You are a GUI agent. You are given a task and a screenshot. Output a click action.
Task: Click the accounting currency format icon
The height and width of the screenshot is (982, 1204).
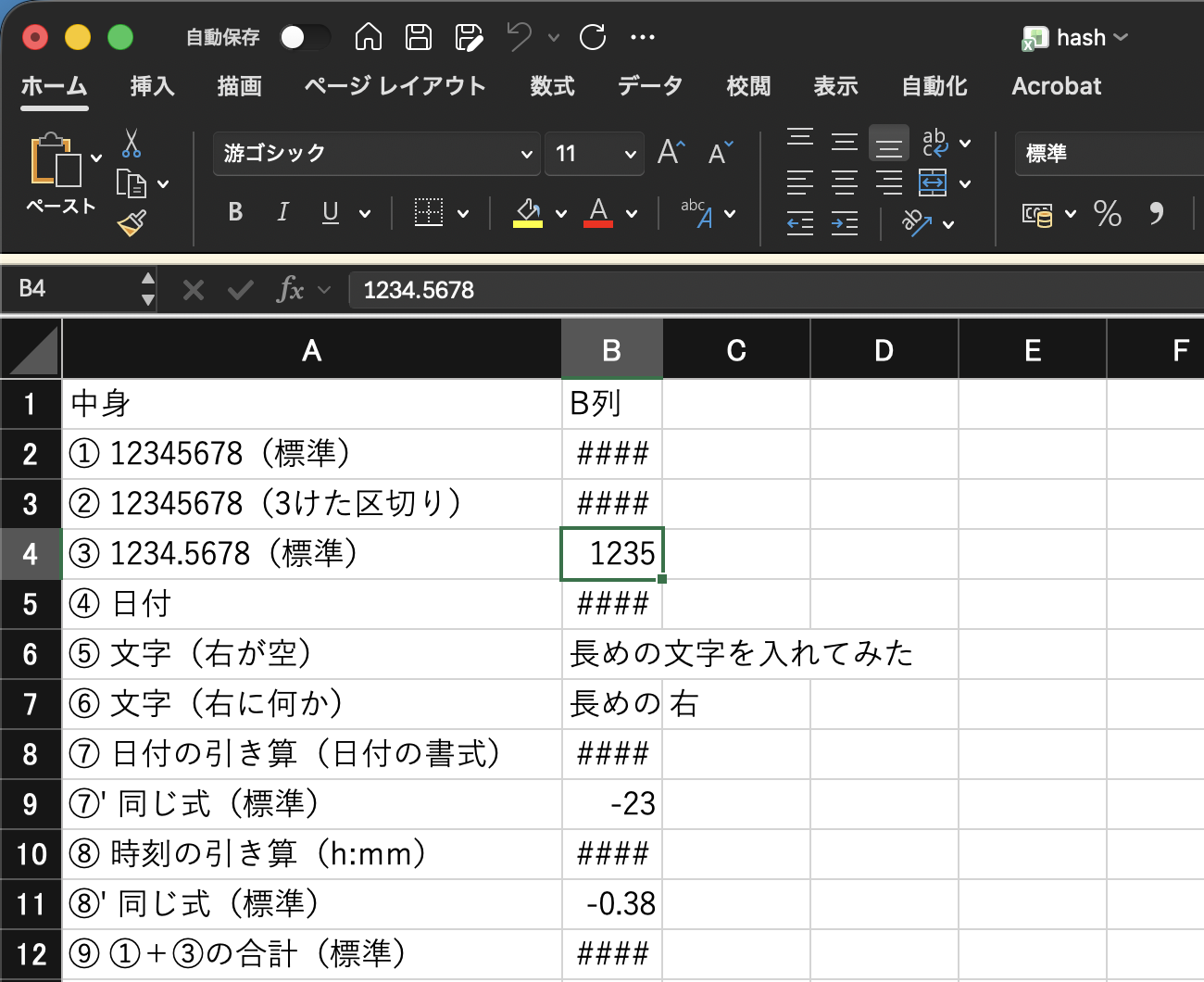click(1037, 214)
